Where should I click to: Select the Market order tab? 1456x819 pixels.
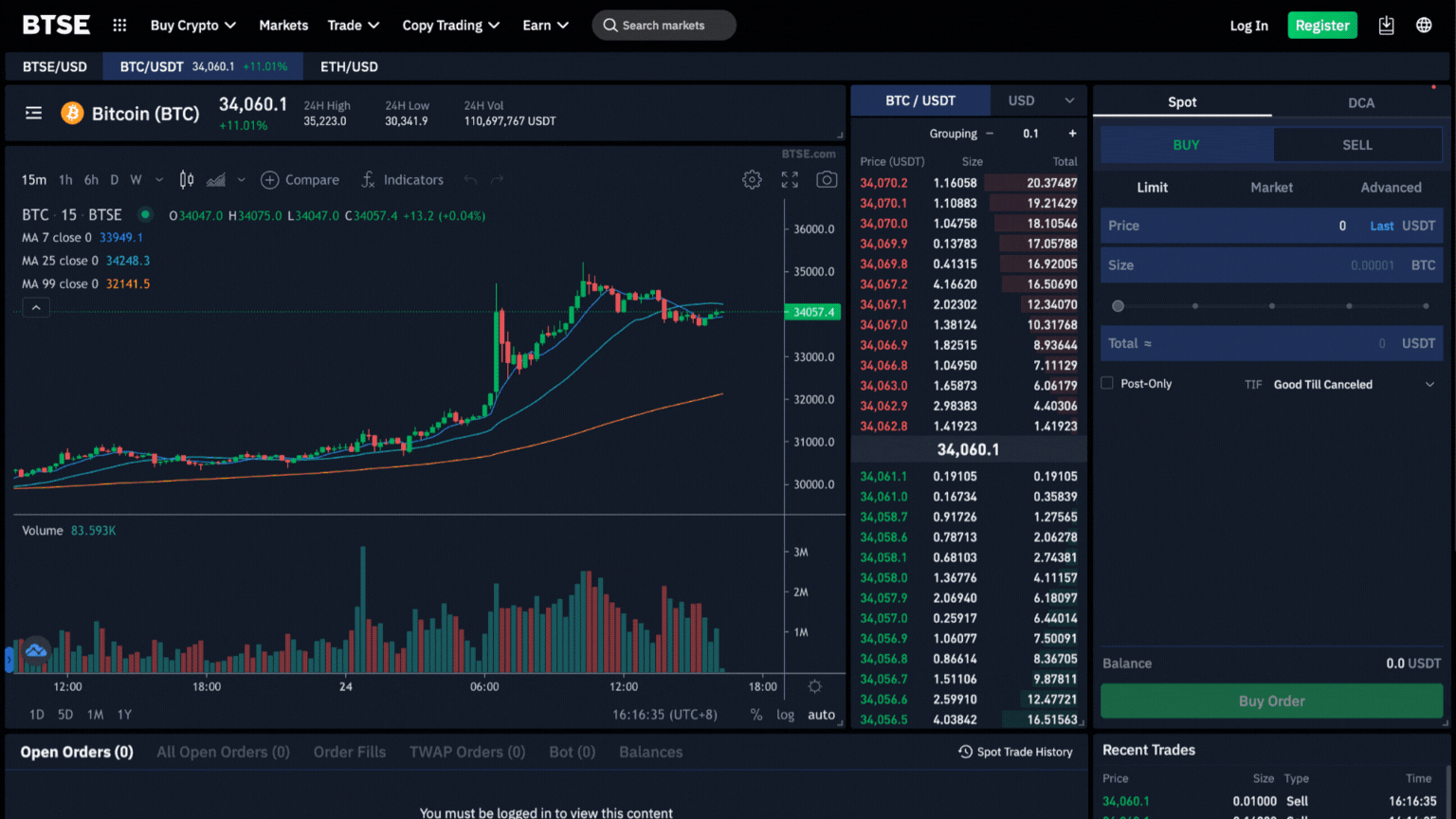pyautogui.click(x=1271, y=188)
